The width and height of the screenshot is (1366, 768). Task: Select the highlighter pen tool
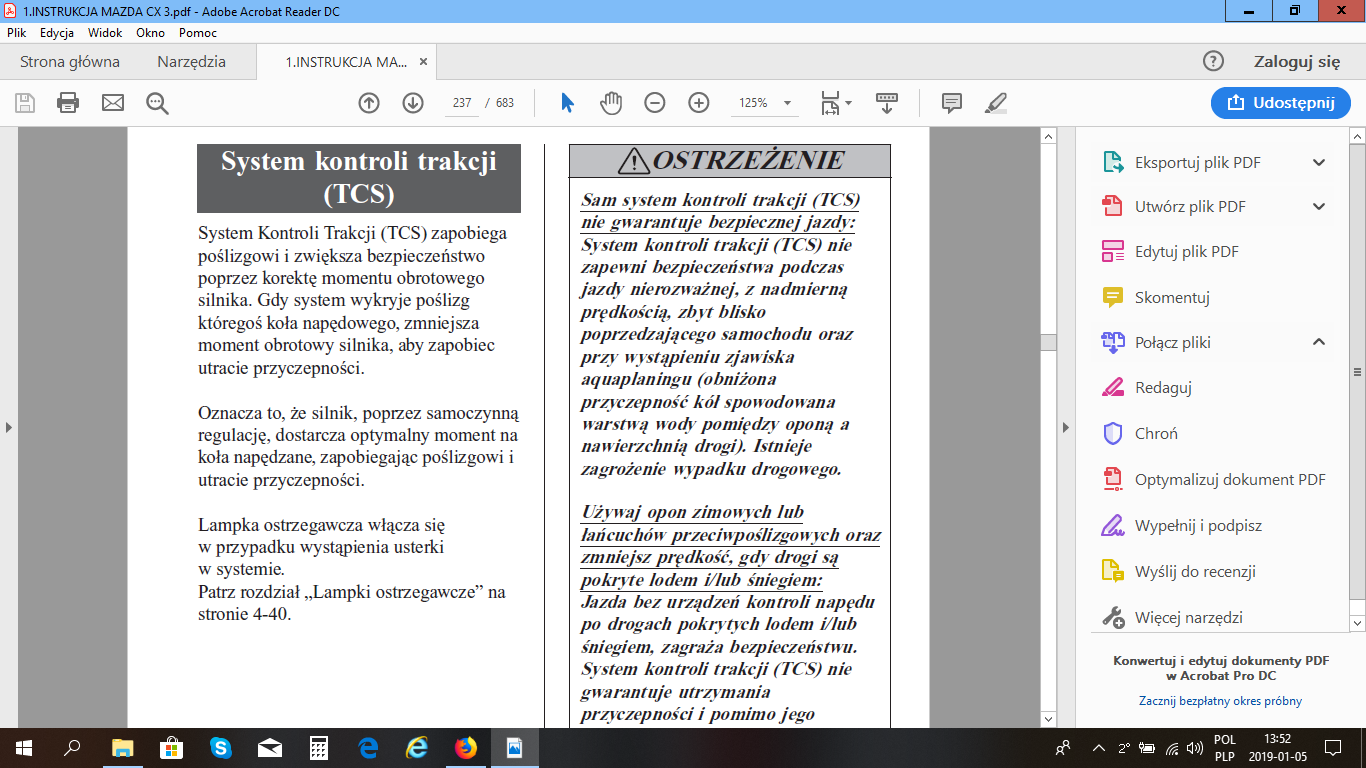coord(996,103)
